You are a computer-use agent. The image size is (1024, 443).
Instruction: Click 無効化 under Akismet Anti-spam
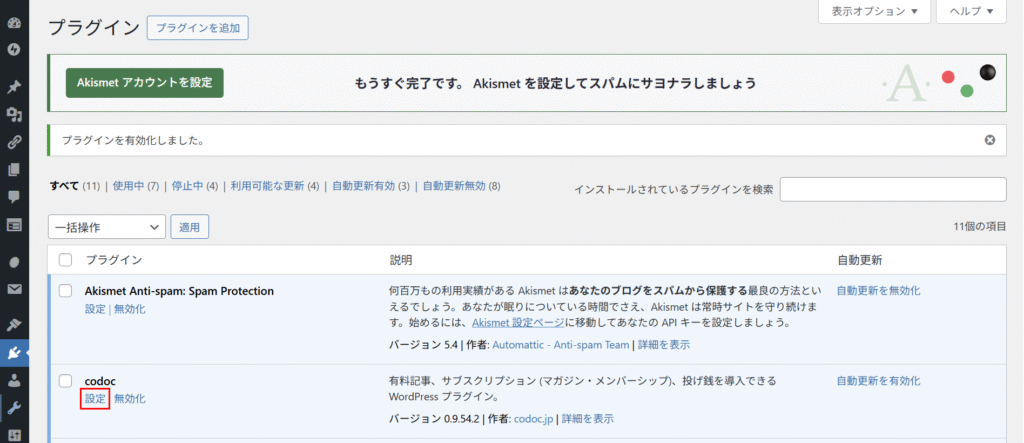tap(129, 309)
